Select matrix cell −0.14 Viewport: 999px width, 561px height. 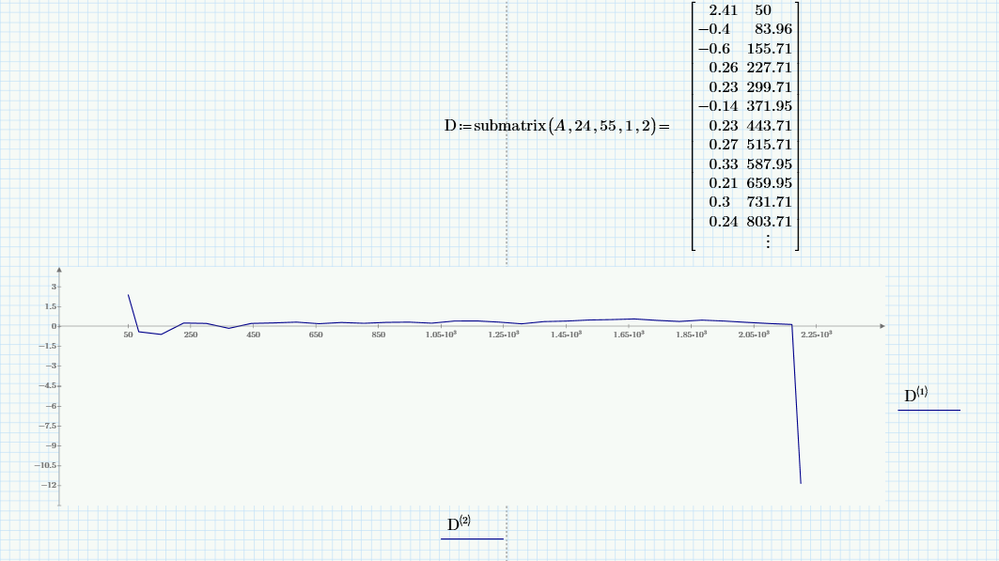717,106
